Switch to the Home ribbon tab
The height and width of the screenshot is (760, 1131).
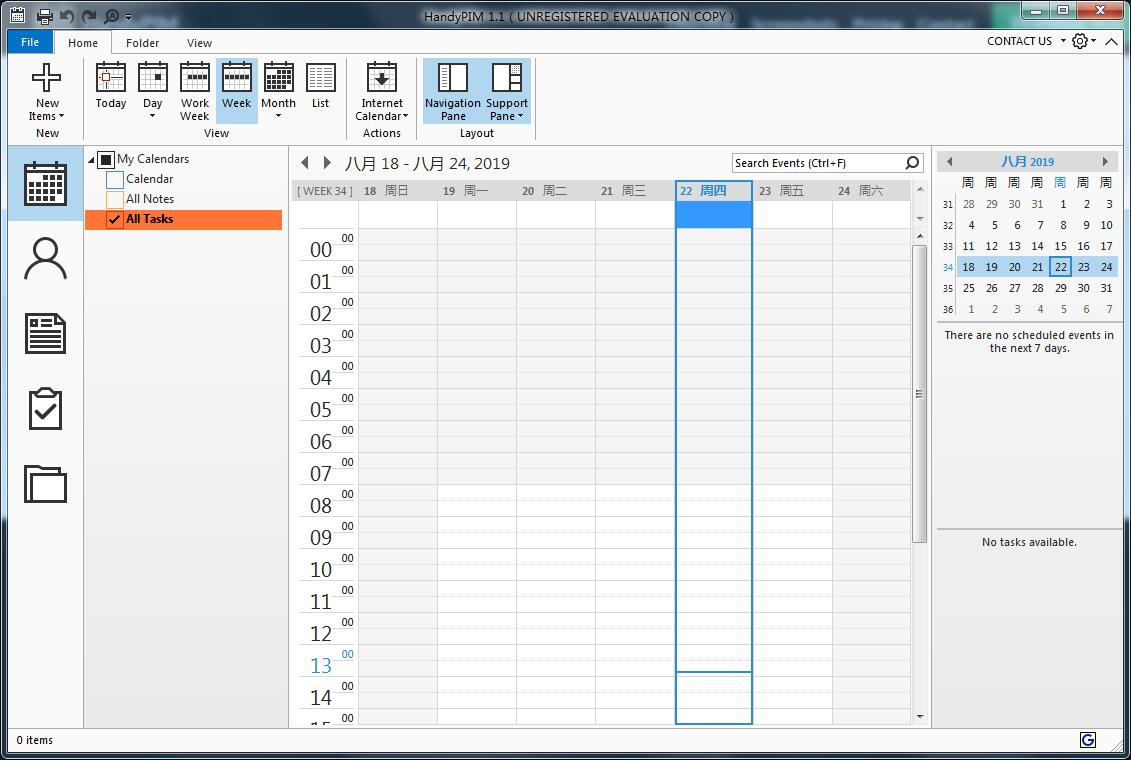pyautogui.click(x=83, y=43)
